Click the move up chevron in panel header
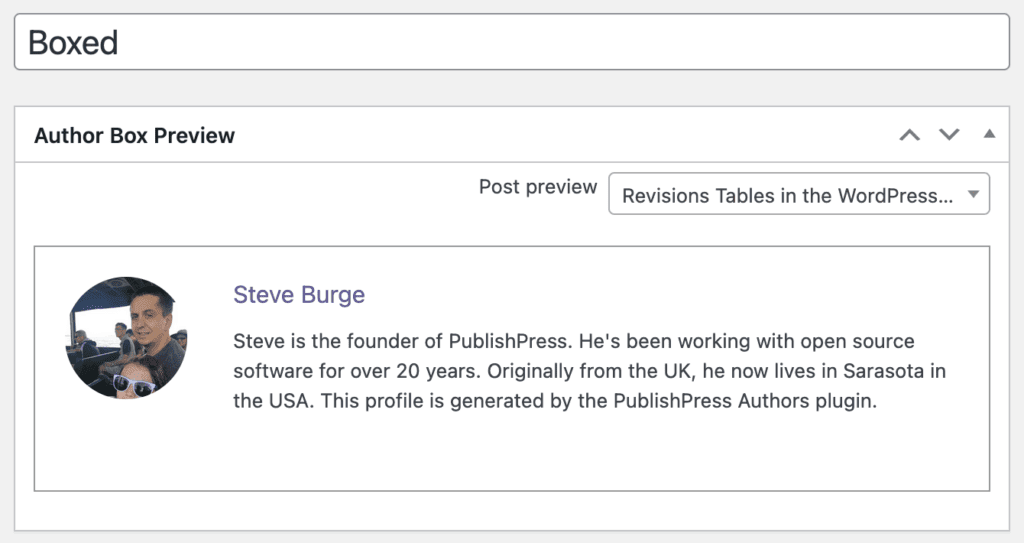The width and height of the screenshot is (1024, 543). pyautogui.click(x=909, y=135)
